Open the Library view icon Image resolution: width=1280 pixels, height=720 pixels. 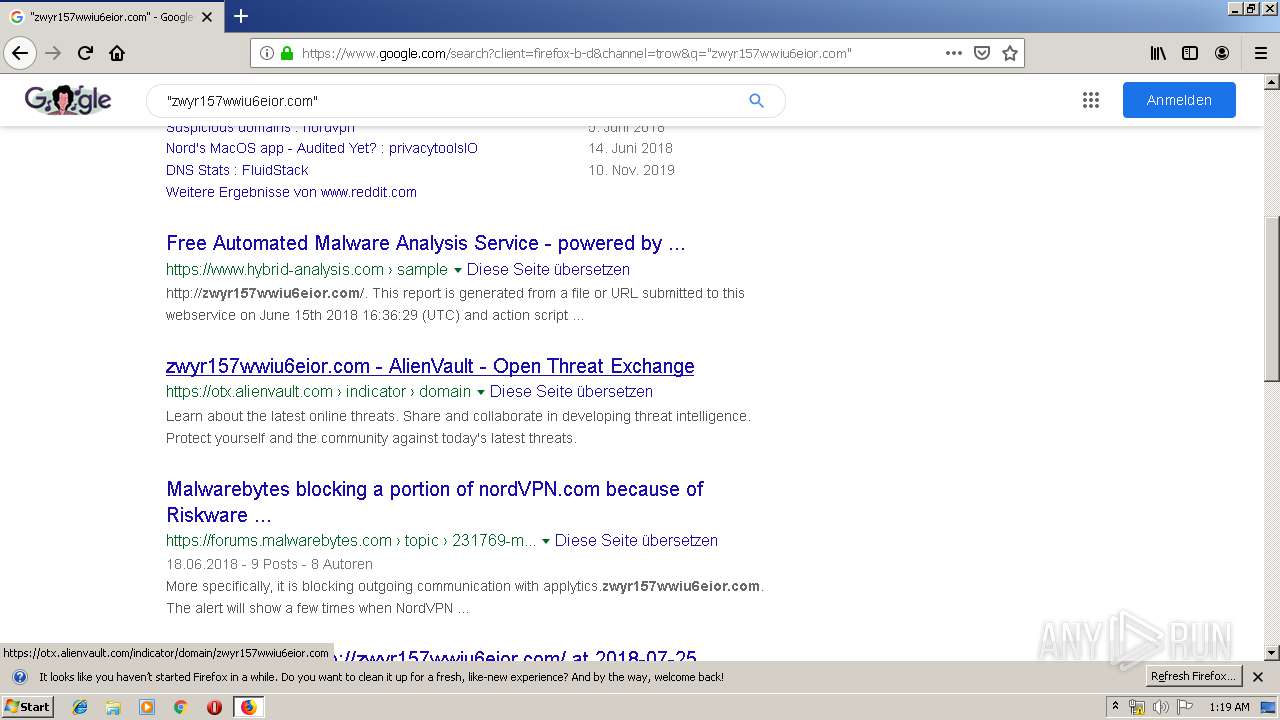click(x=1158, y=53)
